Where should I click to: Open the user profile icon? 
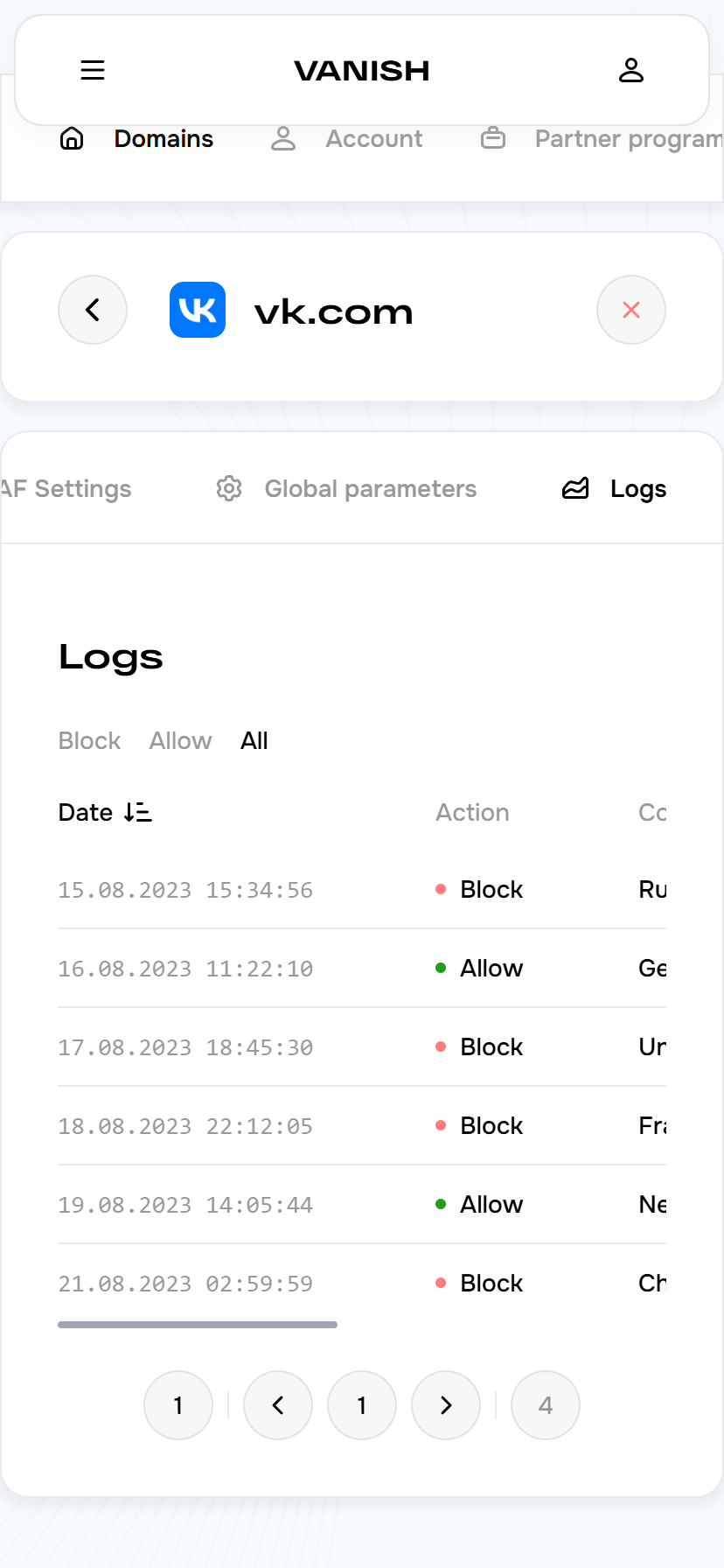631,70
